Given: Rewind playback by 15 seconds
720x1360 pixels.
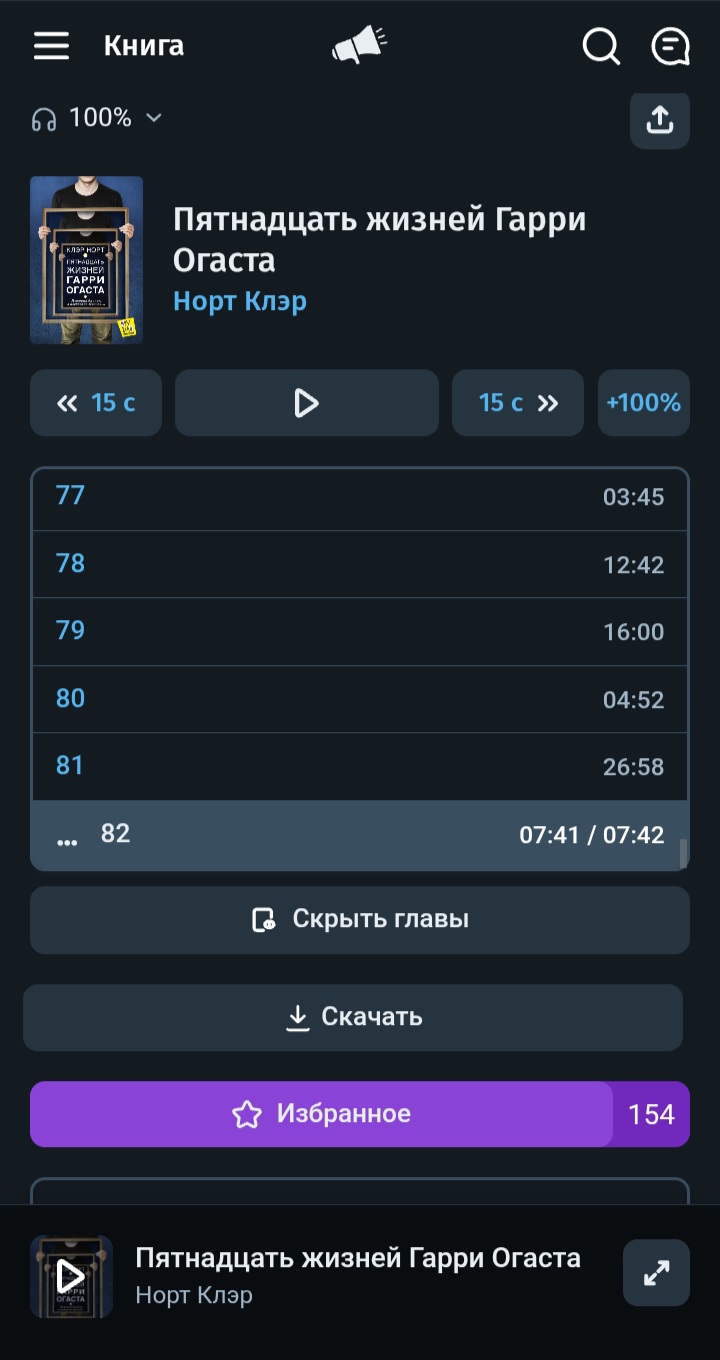Looking at the screenshot, I should (96, 403).
